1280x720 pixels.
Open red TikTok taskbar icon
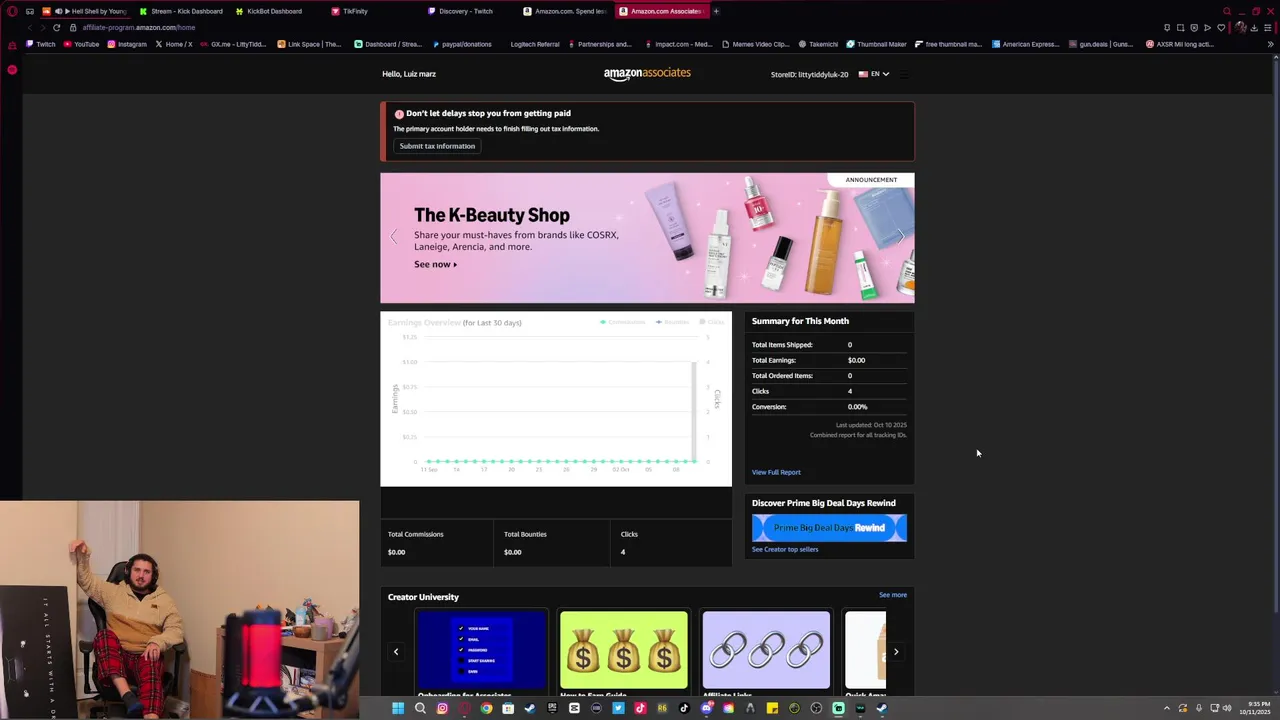(640, 708)
